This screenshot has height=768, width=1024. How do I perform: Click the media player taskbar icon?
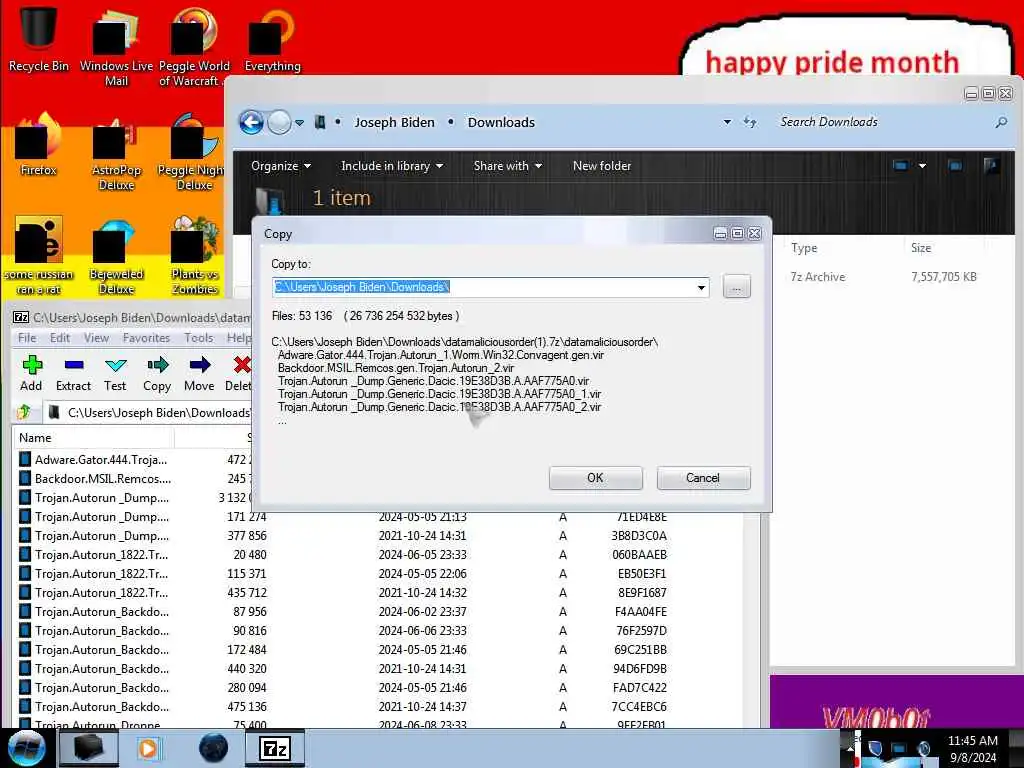click(x=148, y=748)
